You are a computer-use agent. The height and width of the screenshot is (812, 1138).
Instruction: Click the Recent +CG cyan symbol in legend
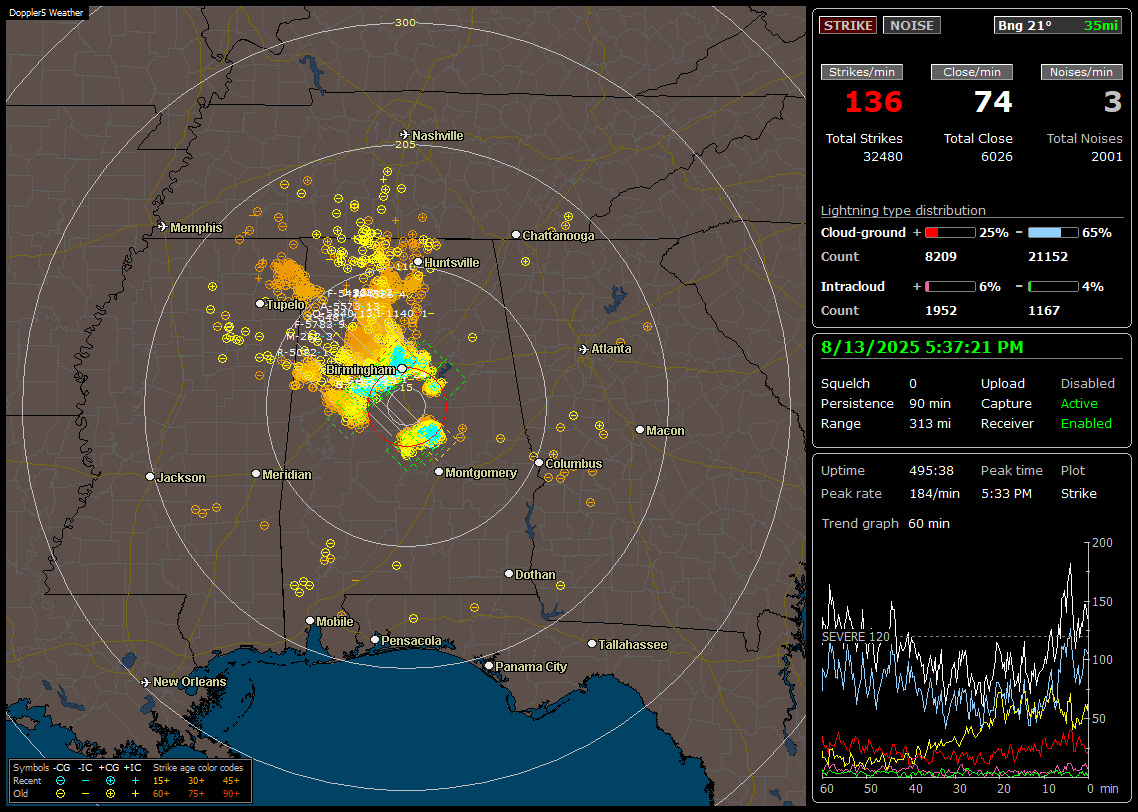point(110,781)
